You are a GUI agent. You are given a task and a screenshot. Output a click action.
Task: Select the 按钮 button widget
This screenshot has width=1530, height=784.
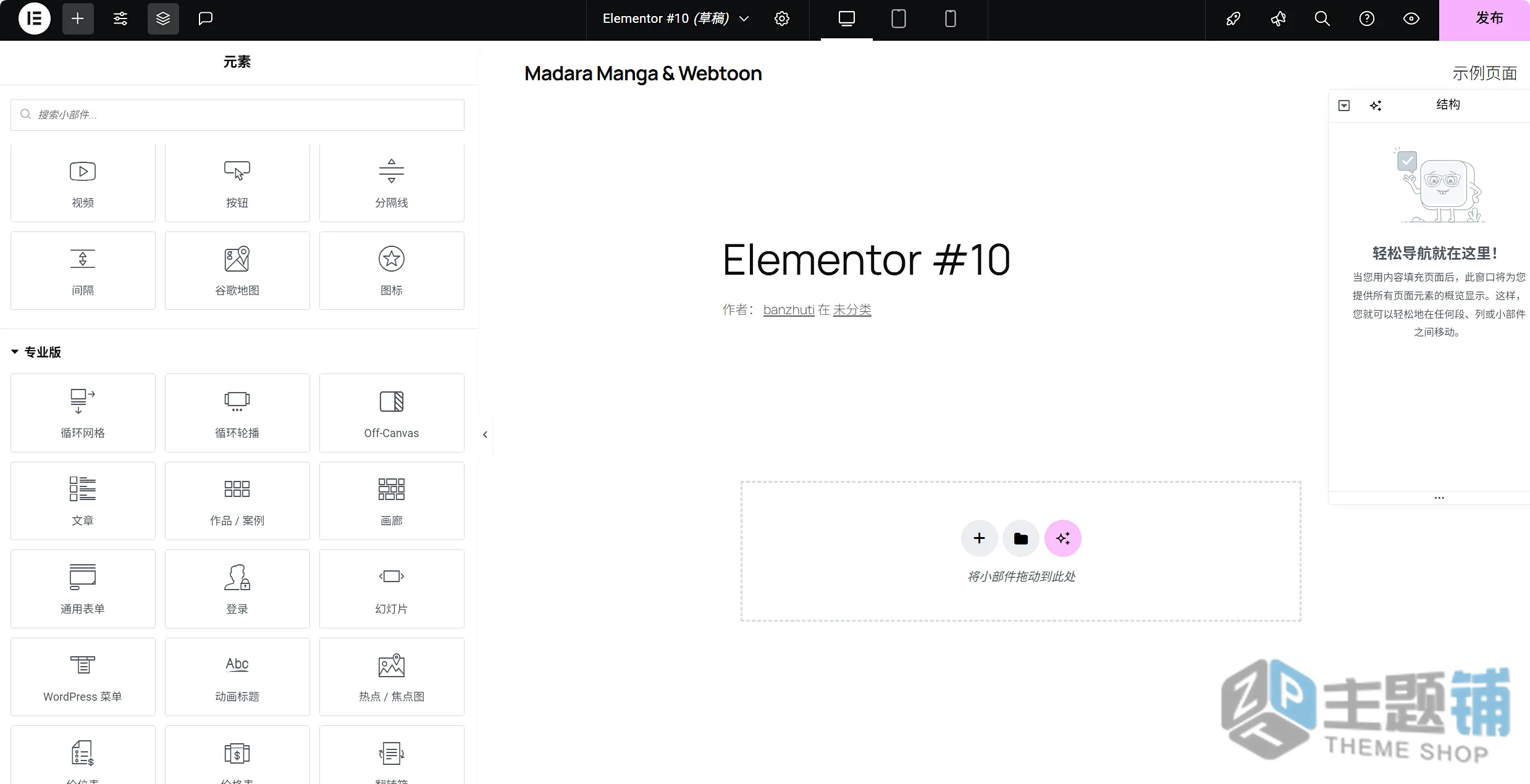coord(237,183)
